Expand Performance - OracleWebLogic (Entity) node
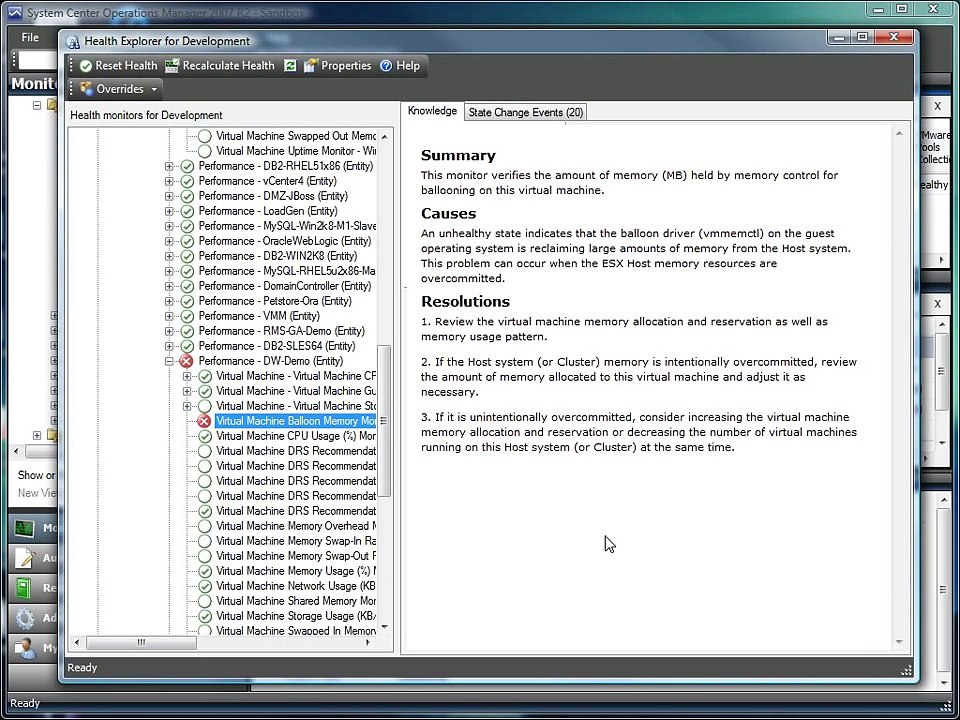Screen dimensions: 960x720 (169, 241)
